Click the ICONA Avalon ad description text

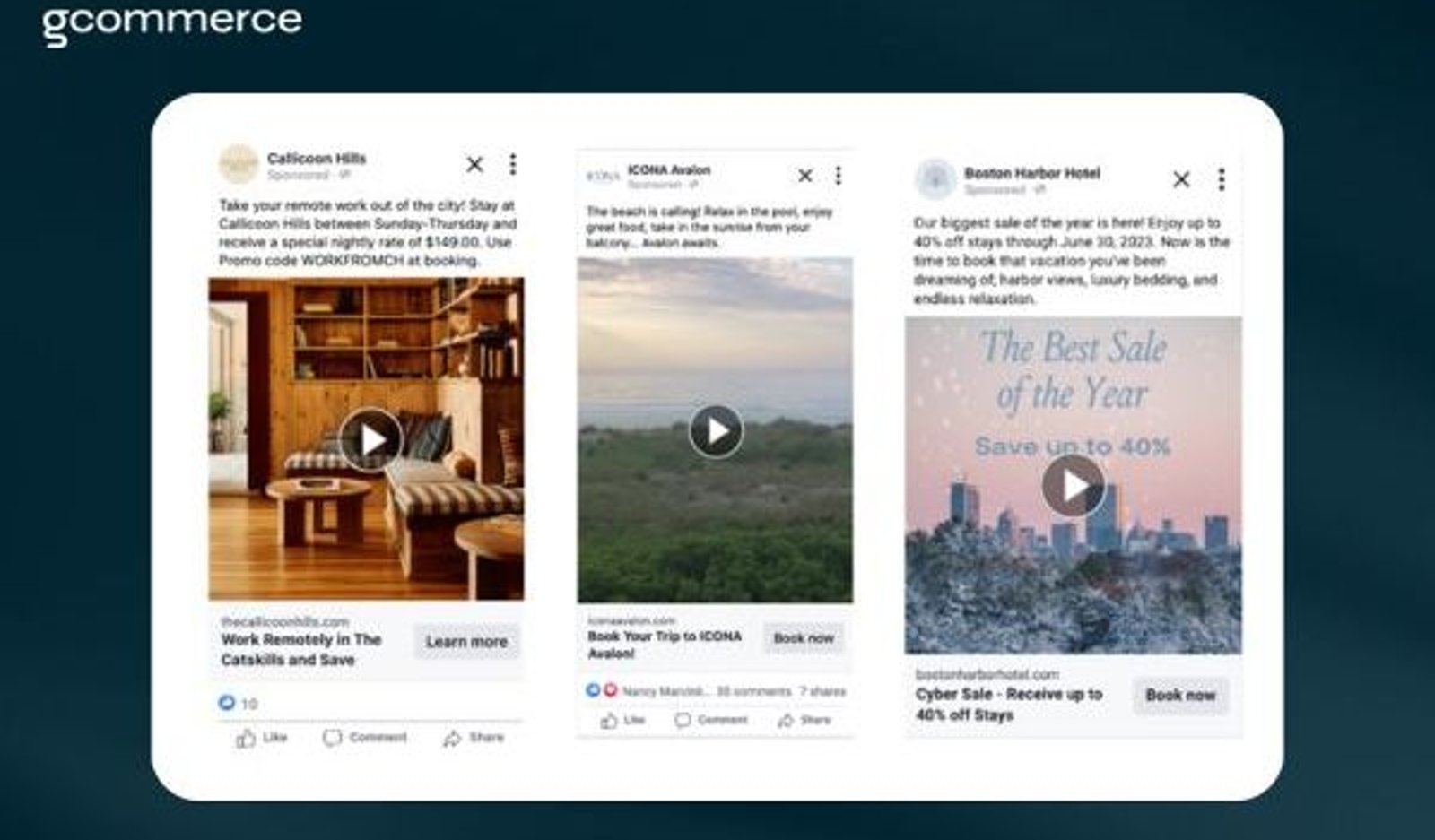pos(709,228)
